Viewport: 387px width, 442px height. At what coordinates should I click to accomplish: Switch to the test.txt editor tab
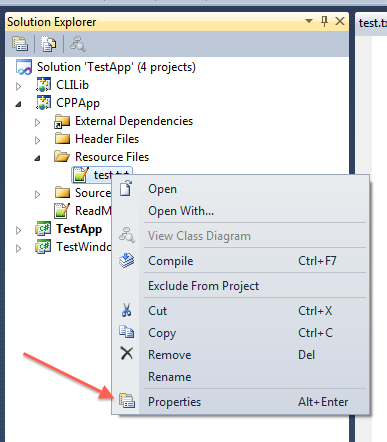click(373, 23)
